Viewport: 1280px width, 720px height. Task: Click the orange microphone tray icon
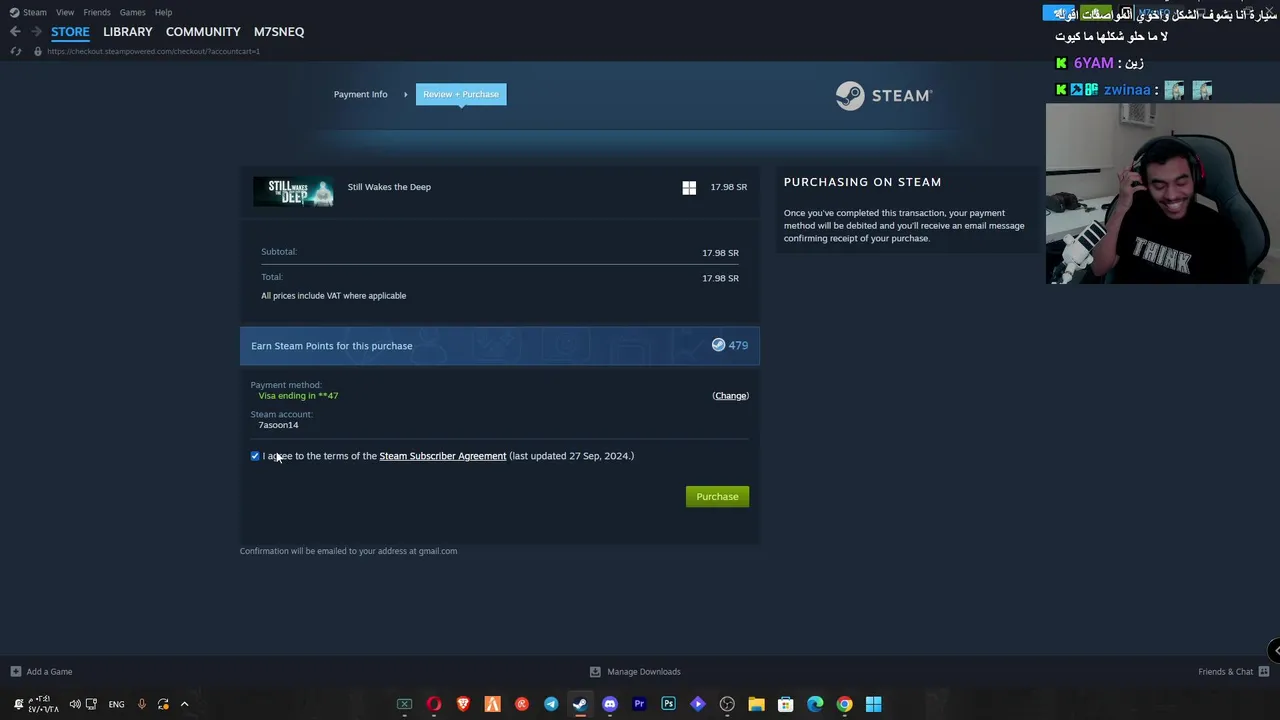tap(141, 704)
